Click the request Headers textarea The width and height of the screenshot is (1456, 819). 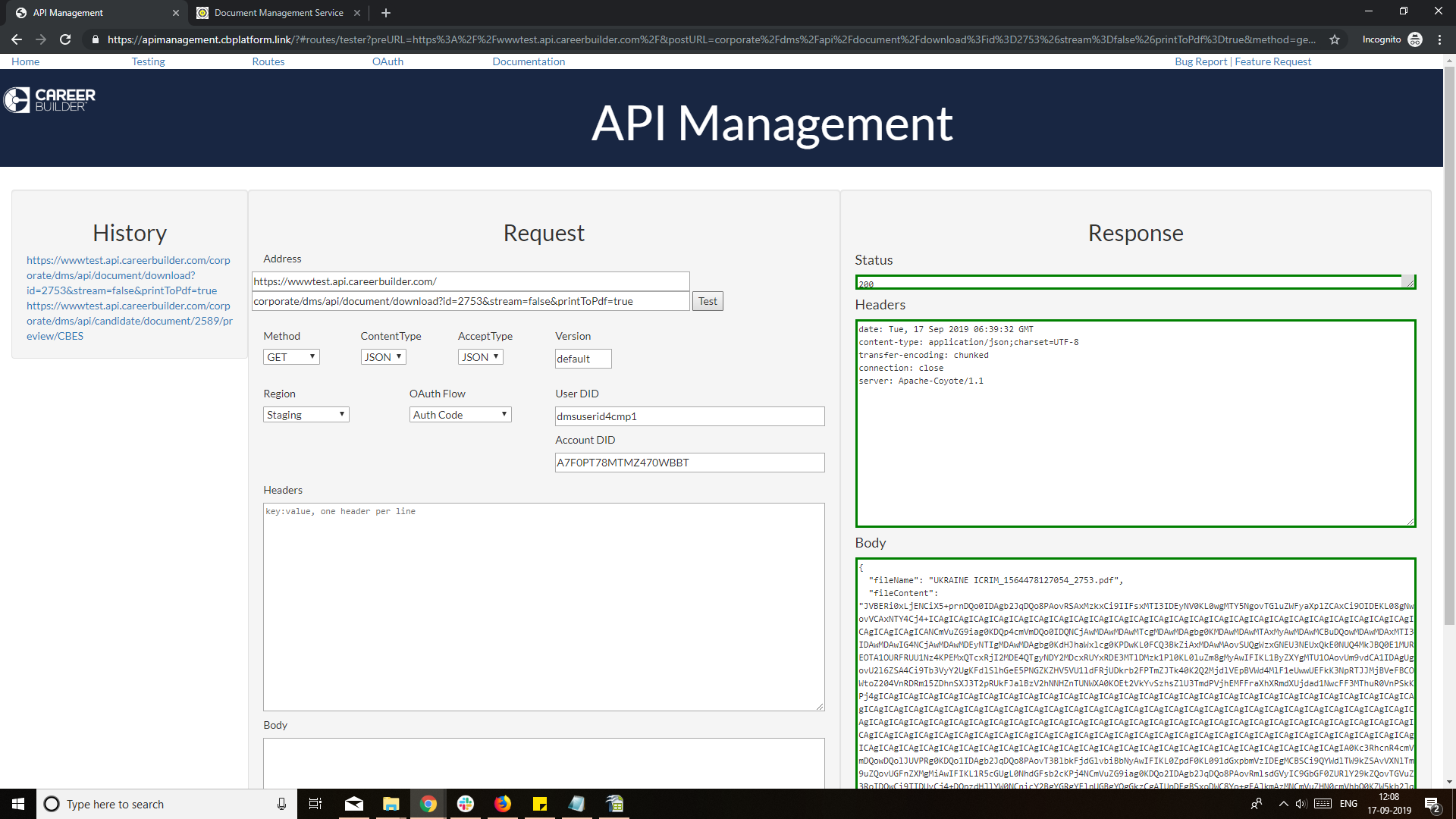point(544,607)
